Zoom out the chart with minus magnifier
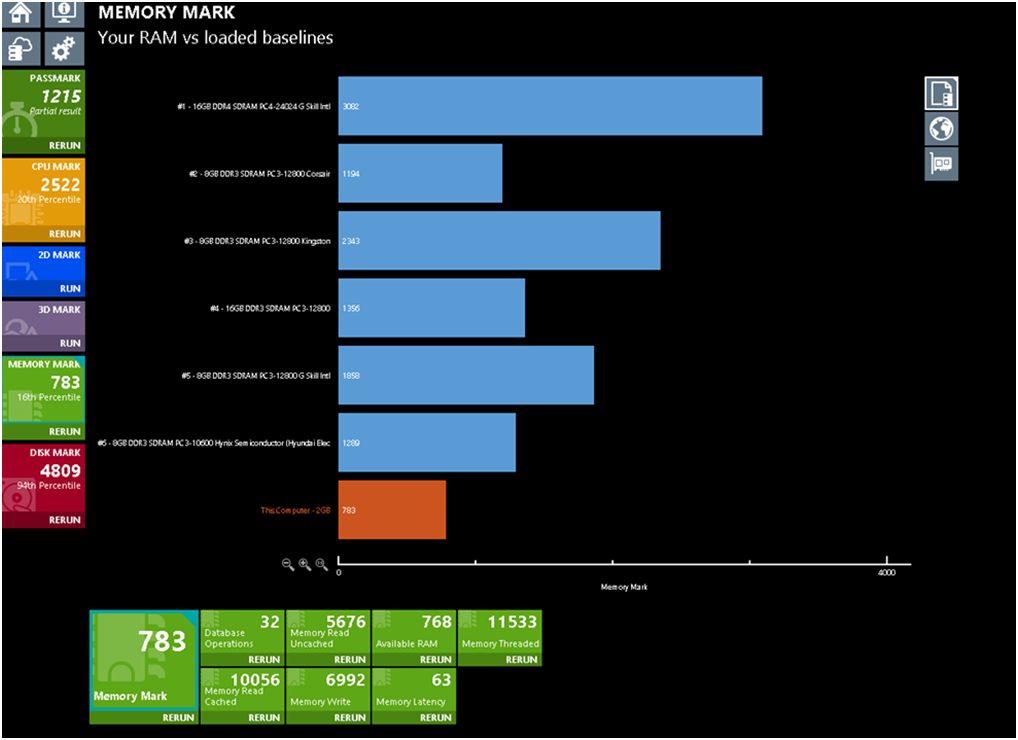 tap(288, 564)
